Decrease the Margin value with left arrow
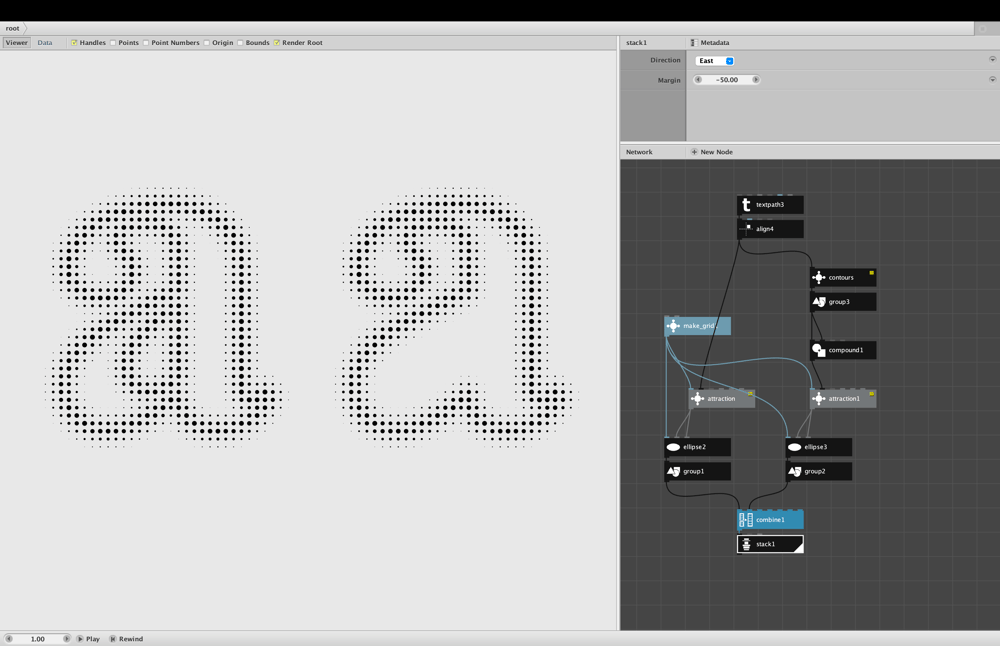The image size is (1000, 646). (x=698, y=80)
